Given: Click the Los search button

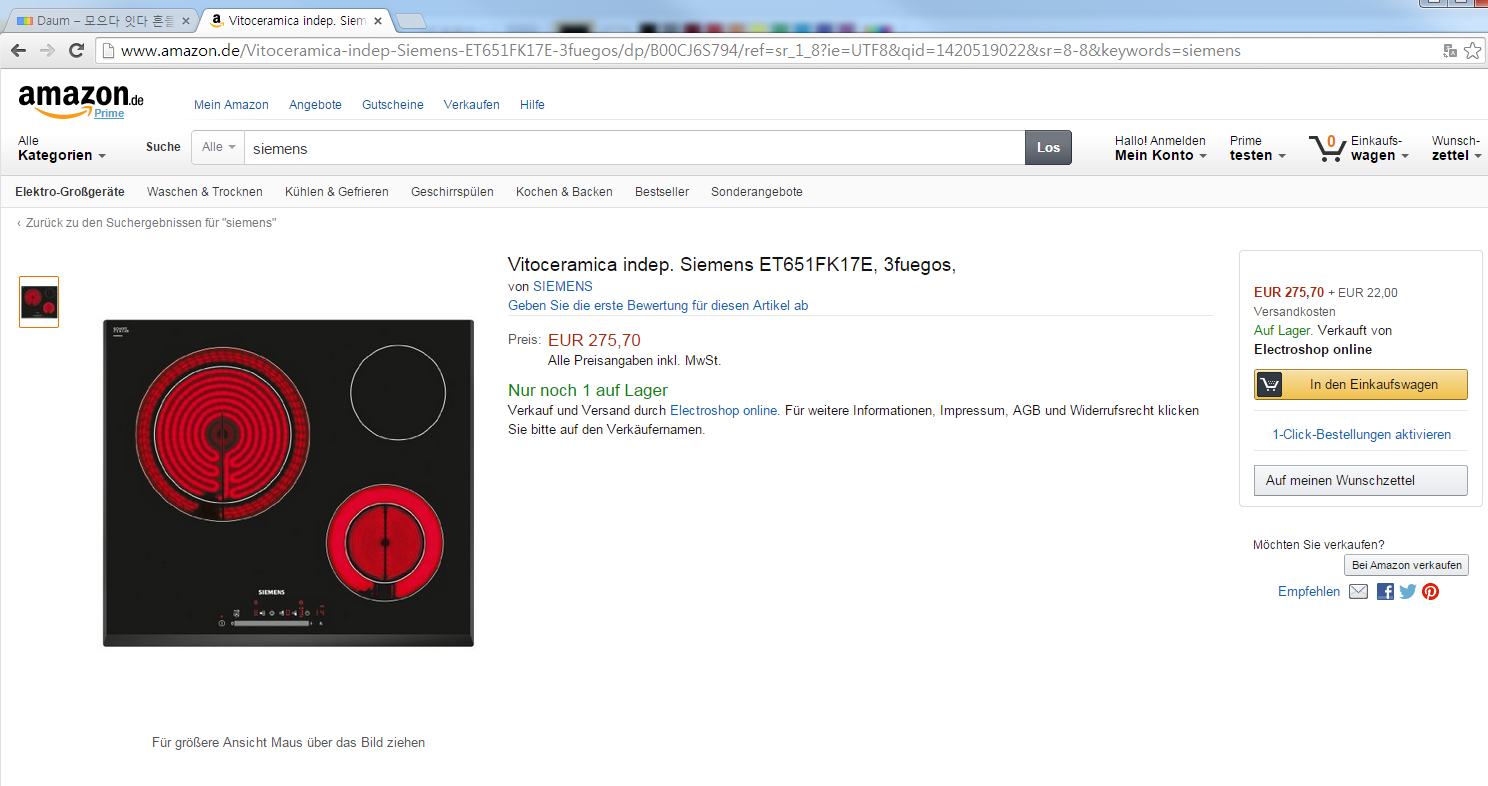Looking at the screenshot, I should point(1048,147).
